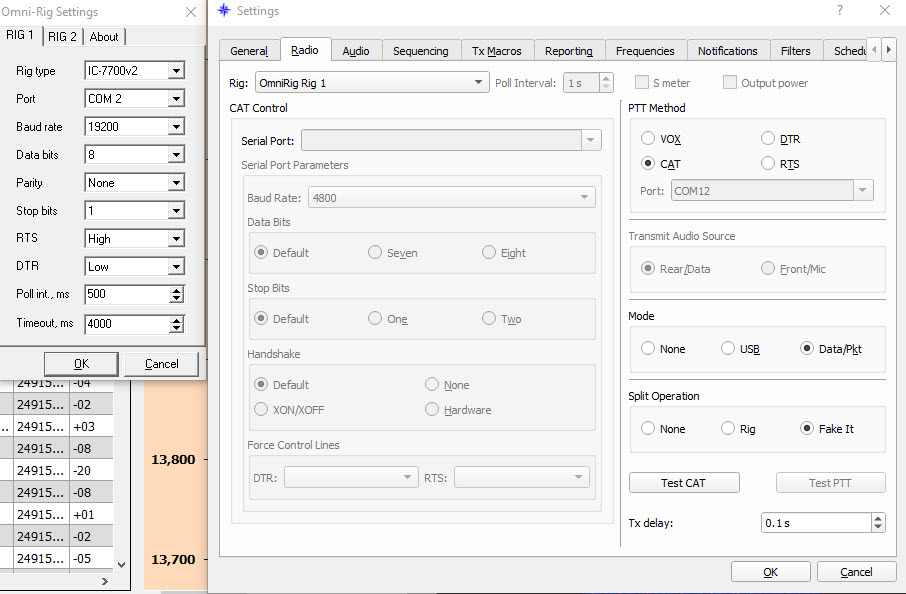
Task: Open the Frequencies tab
Action: coord(645,51)
